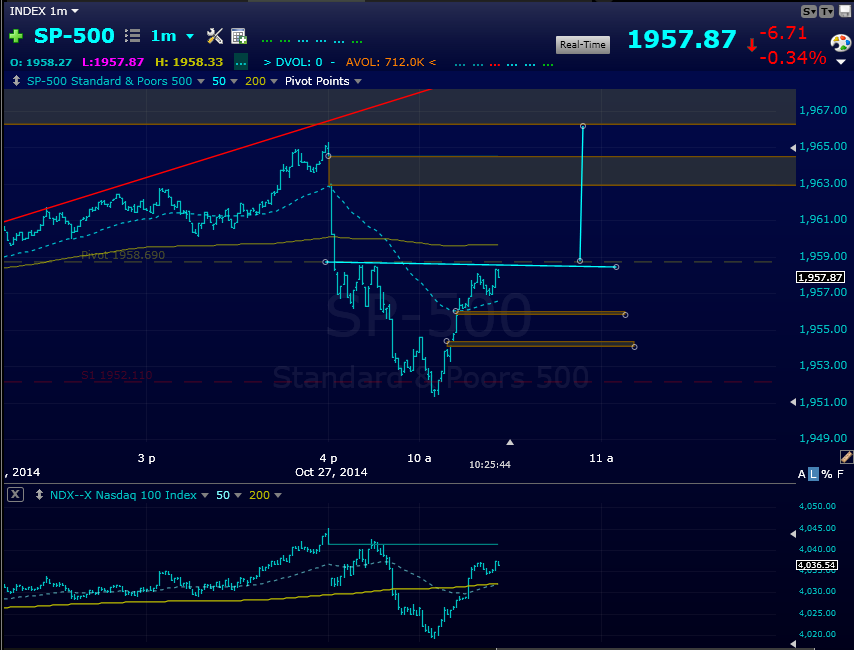Click the upper end handle of vertical cyan line
The width and height of the screenshot is (854, 650).
583,126
